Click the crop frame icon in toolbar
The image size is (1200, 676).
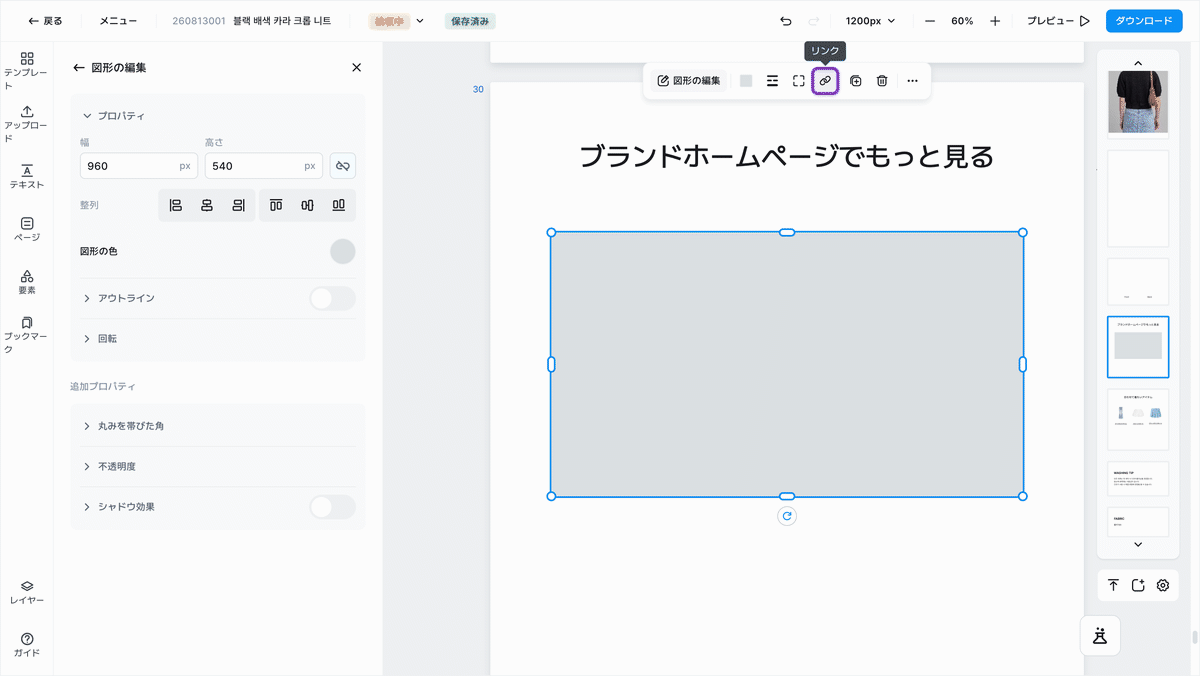[799, 81]
